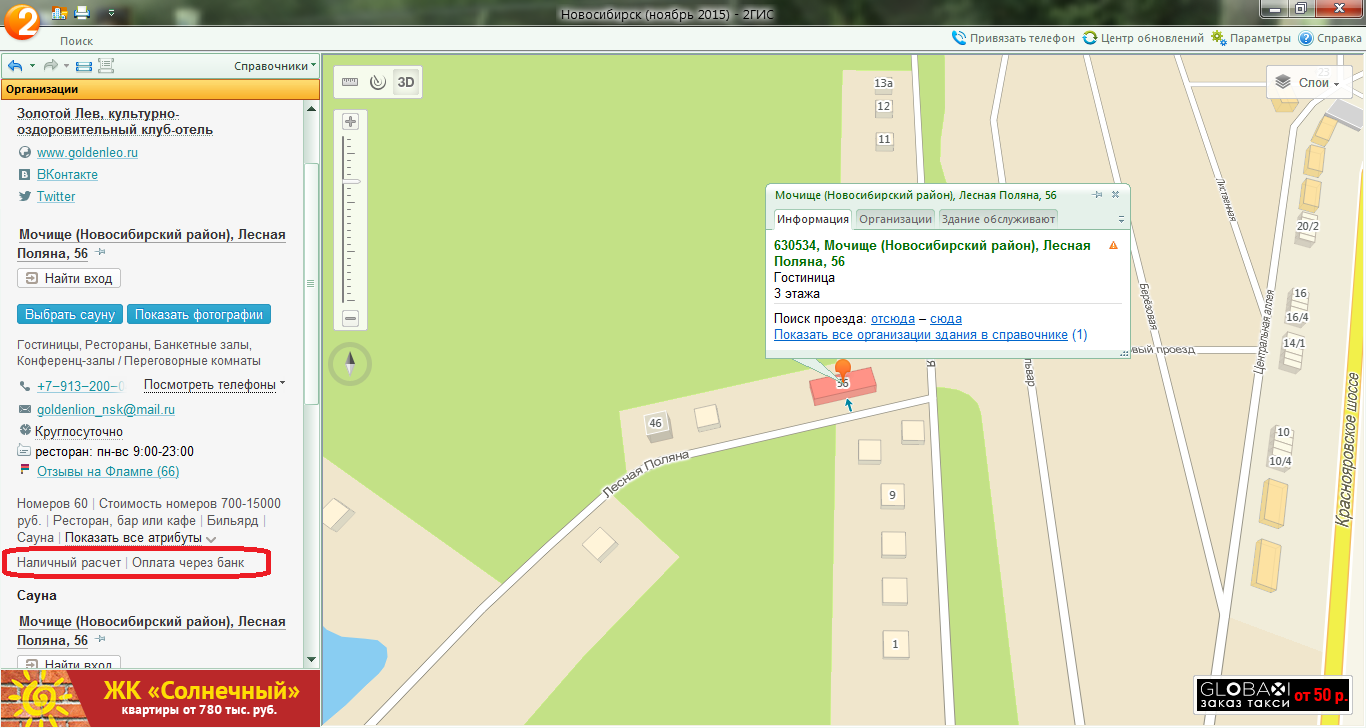Click сюда route link
1366x728 pixels.
coord(946,319)
